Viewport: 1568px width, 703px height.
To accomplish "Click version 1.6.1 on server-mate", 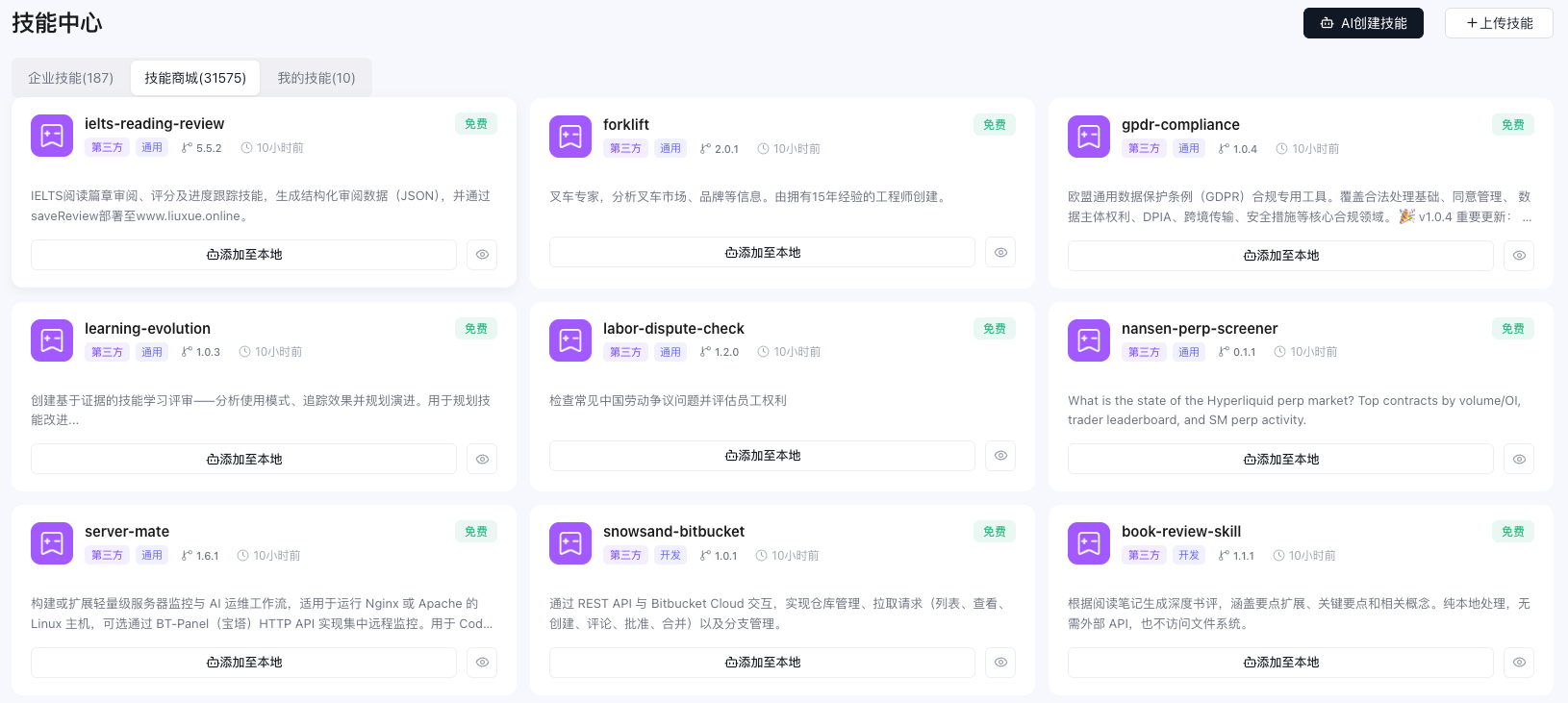I will click(x=200, y=556).
